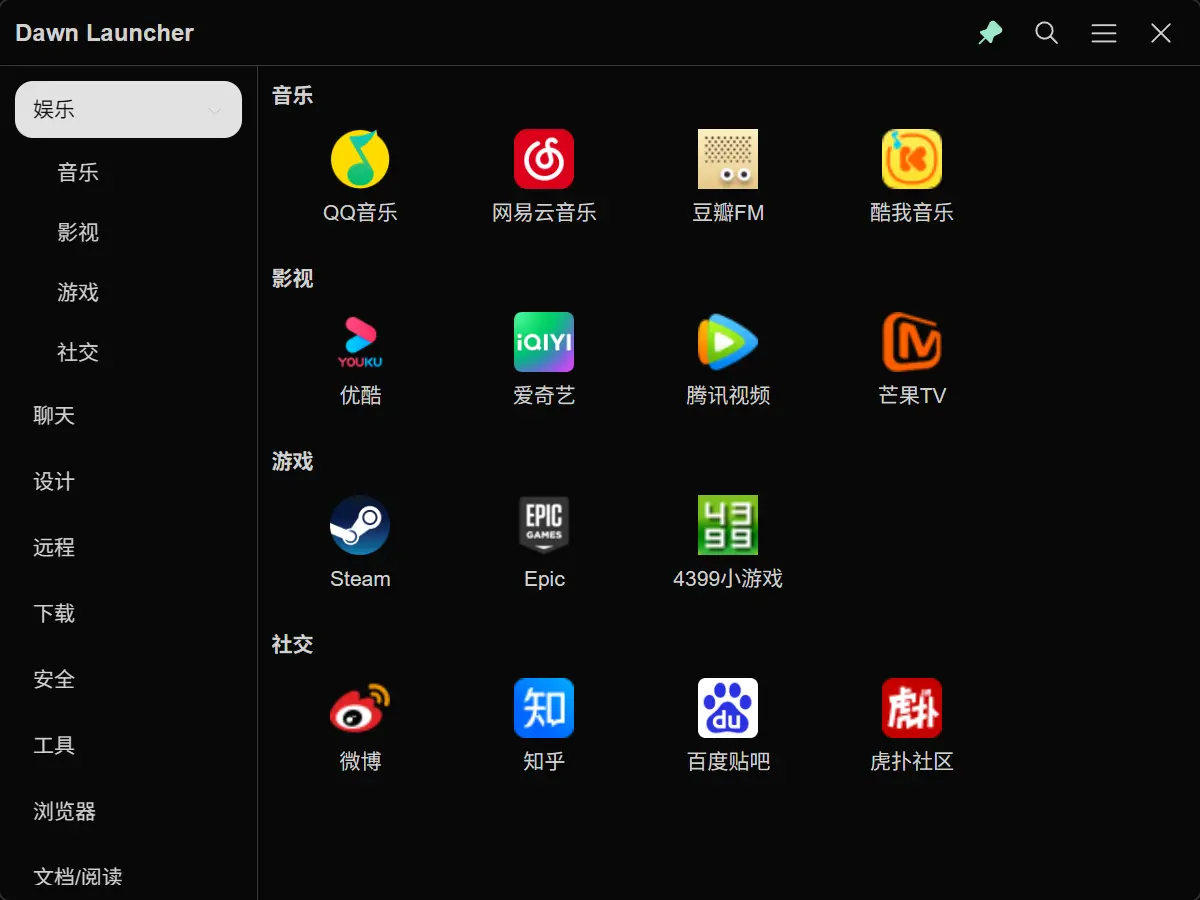Open the 网易云音乐 icon

[x=544, y=159]
